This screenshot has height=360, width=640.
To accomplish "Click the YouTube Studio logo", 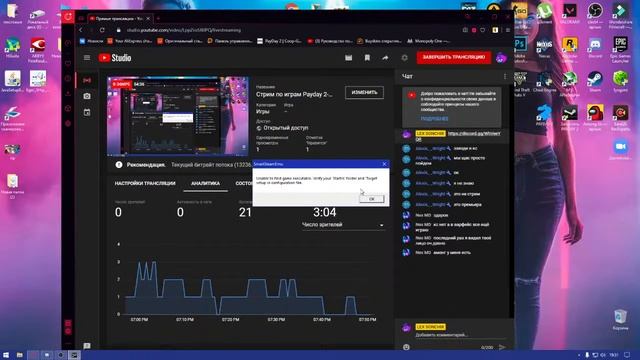I will pyautogui.click(x=115, y=58).
